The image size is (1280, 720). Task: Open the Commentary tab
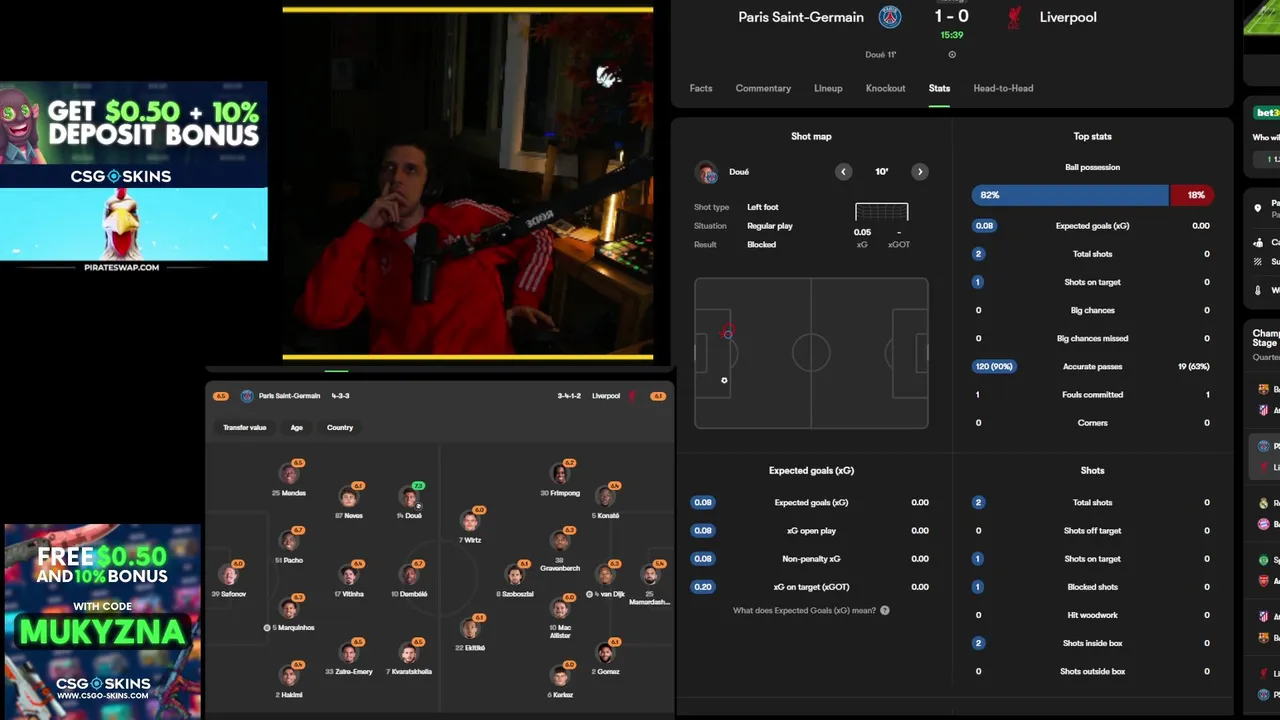click(763, 88)
